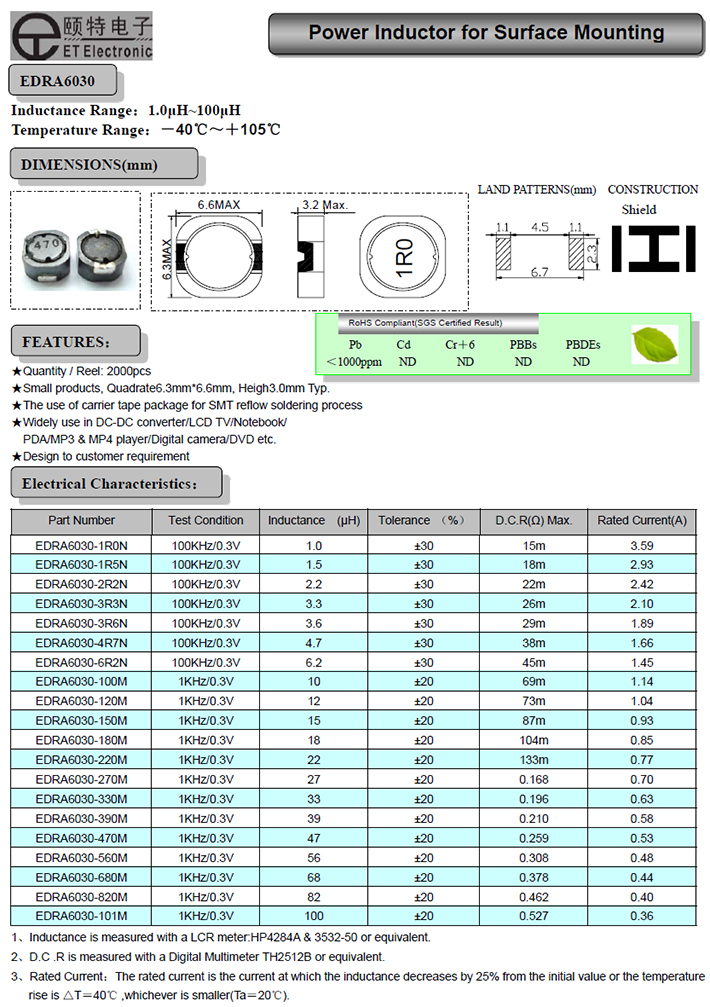This screenshot has height=1007, width=710.
Task: Click the 6.6MAX top view dimension drawing
Action: 219,254
